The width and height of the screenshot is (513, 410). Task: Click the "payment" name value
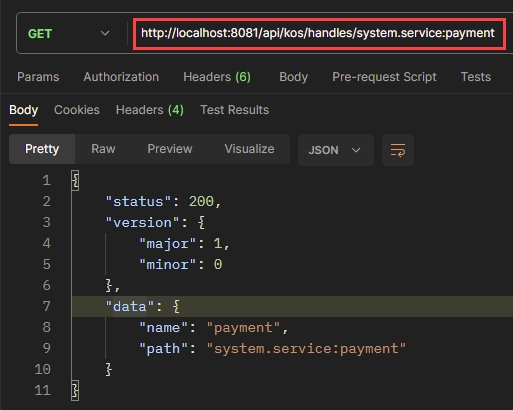(243, 328)
